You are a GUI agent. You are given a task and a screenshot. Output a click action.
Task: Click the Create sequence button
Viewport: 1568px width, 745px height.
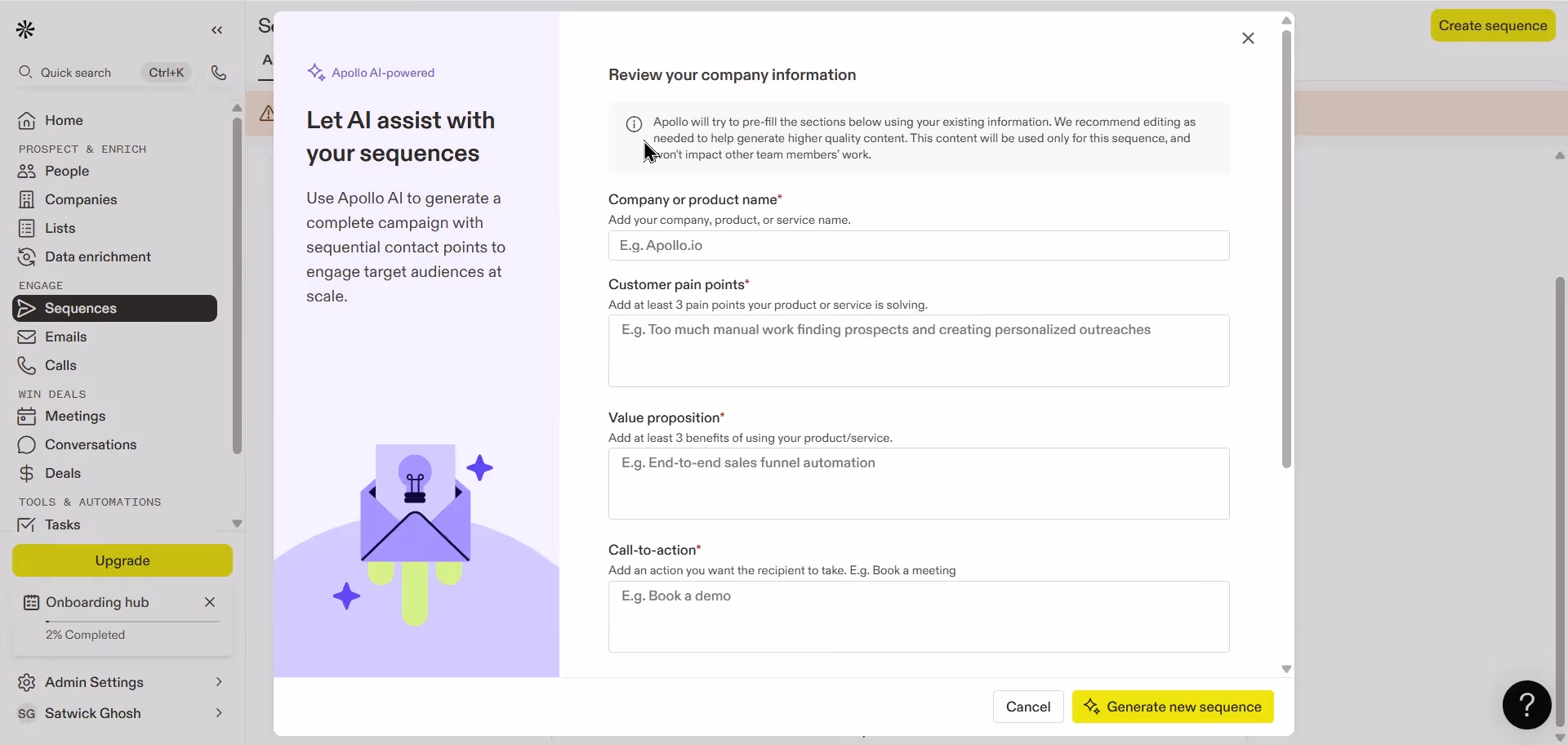point(1493,26)
